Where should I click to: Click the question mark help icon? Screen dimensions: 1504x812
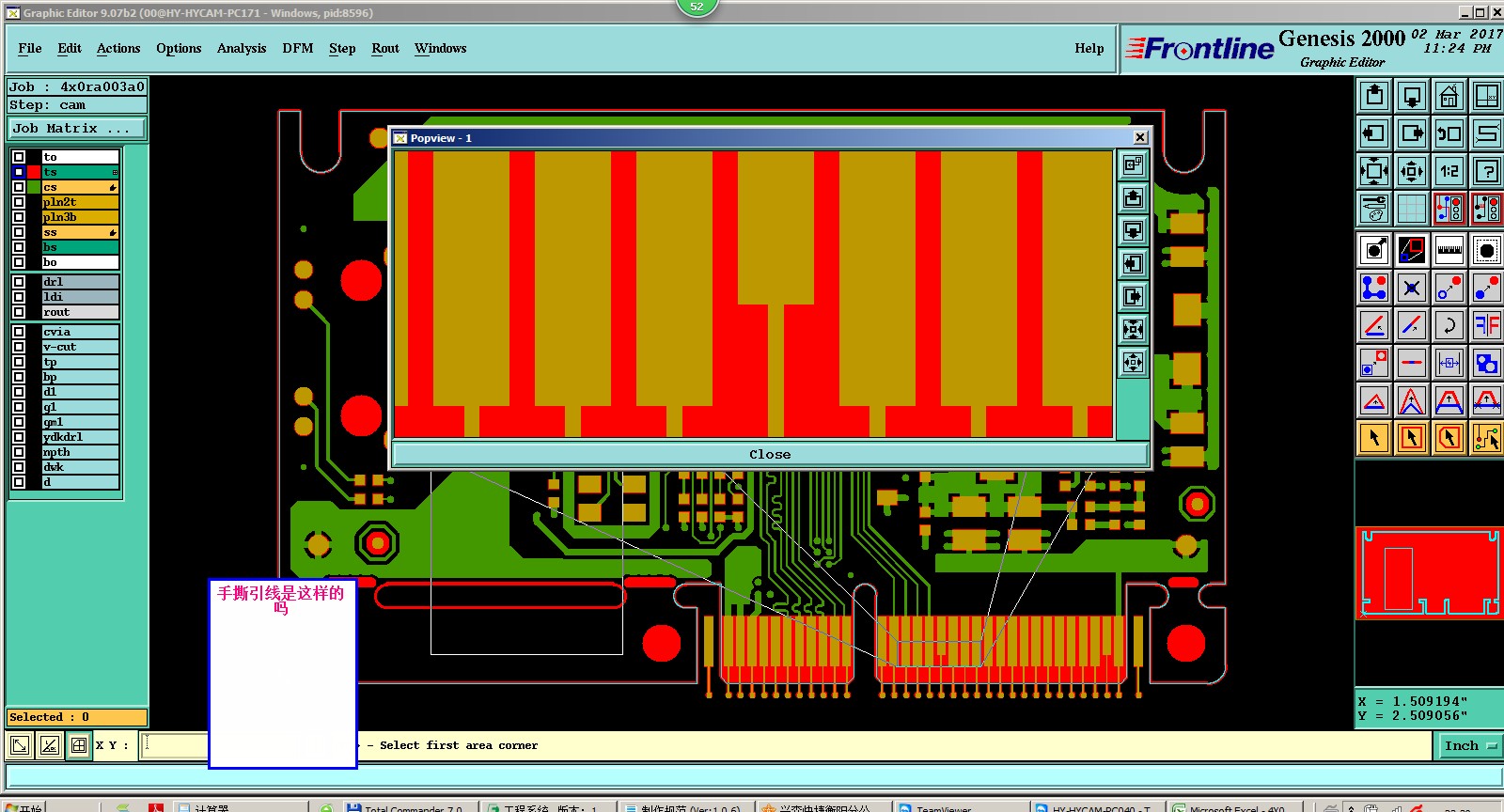click(1487, 171)
